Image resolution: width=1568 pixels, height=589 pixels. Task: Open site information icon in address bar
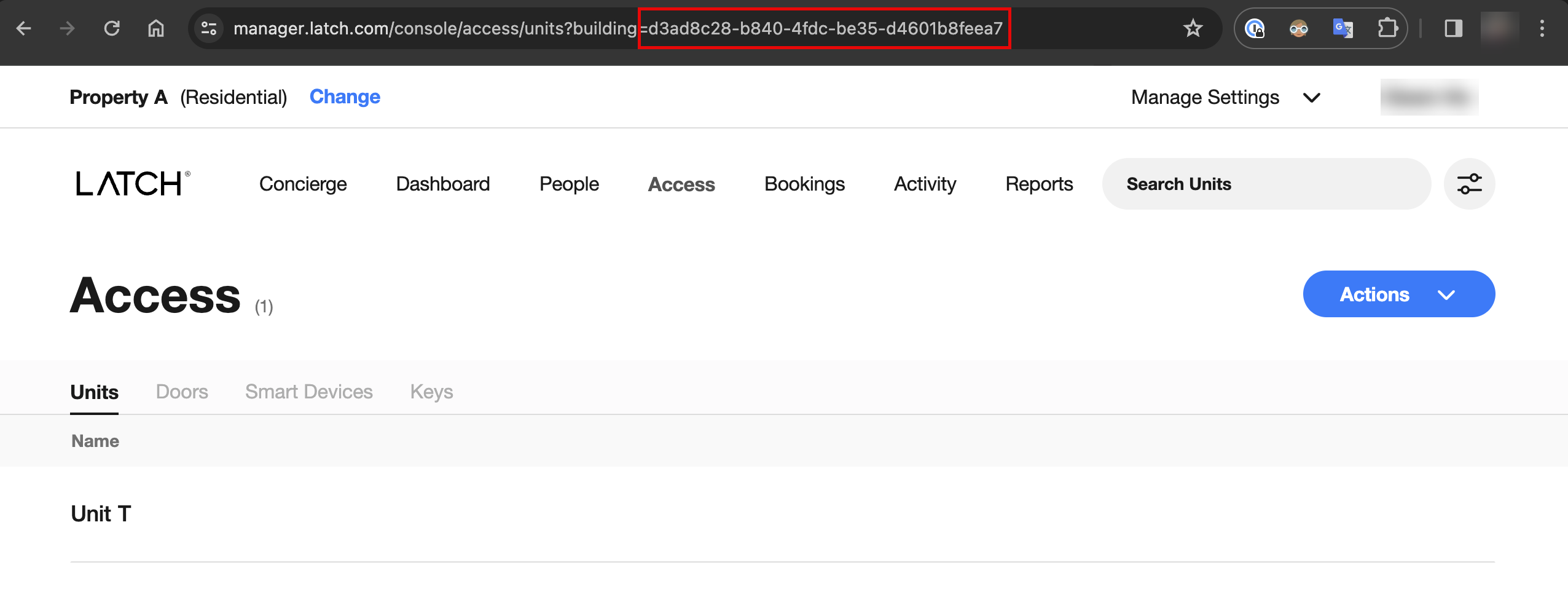(x=209, y=28)
